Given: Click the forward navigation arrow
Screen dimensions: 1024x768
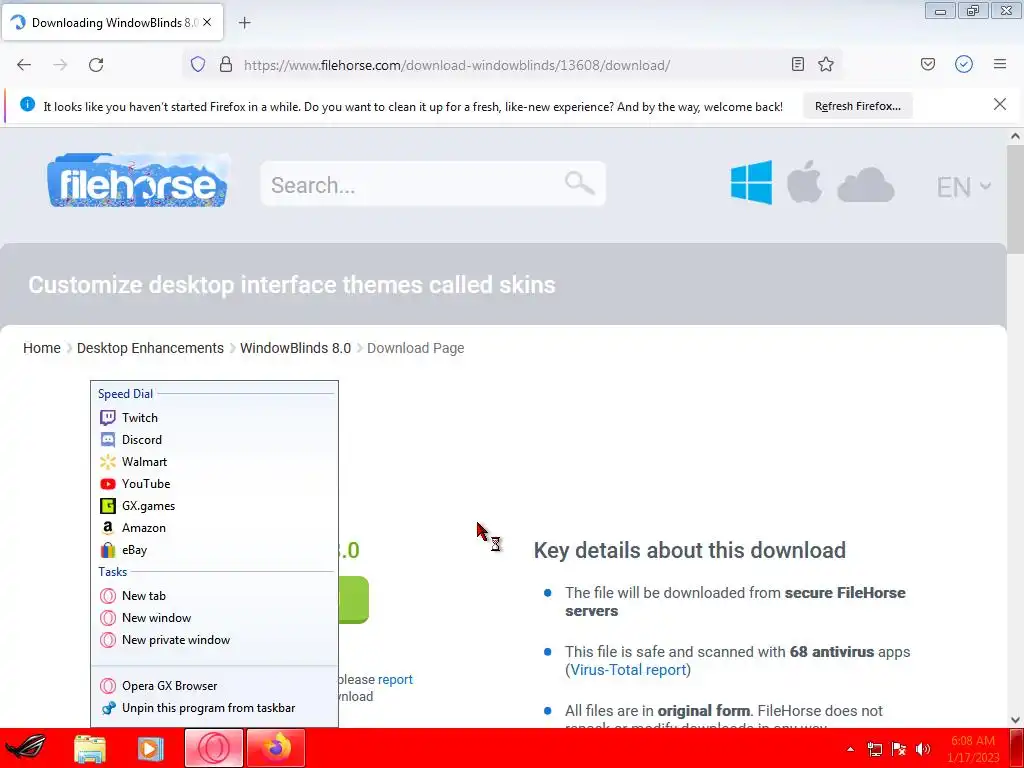Looking at the screenshot, I should click(x=60, y=65).
